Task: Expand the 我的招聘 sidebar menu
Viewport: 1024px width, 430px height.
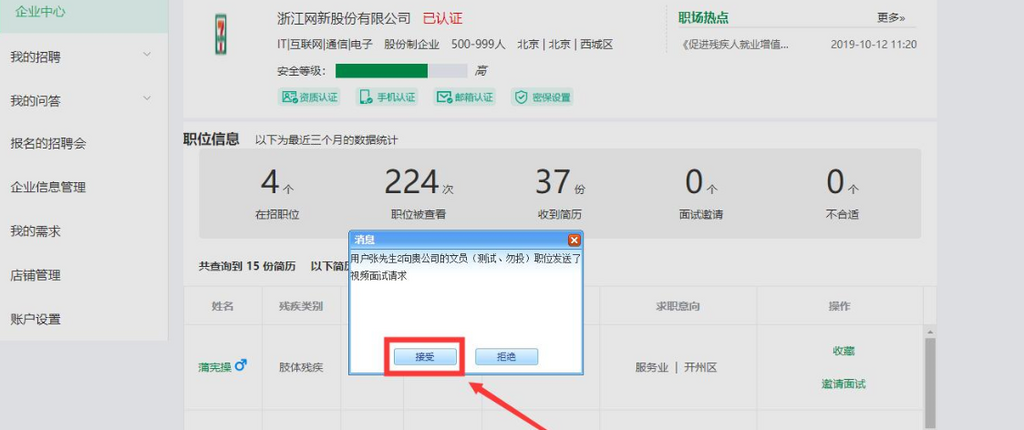Action: (147, 55)
